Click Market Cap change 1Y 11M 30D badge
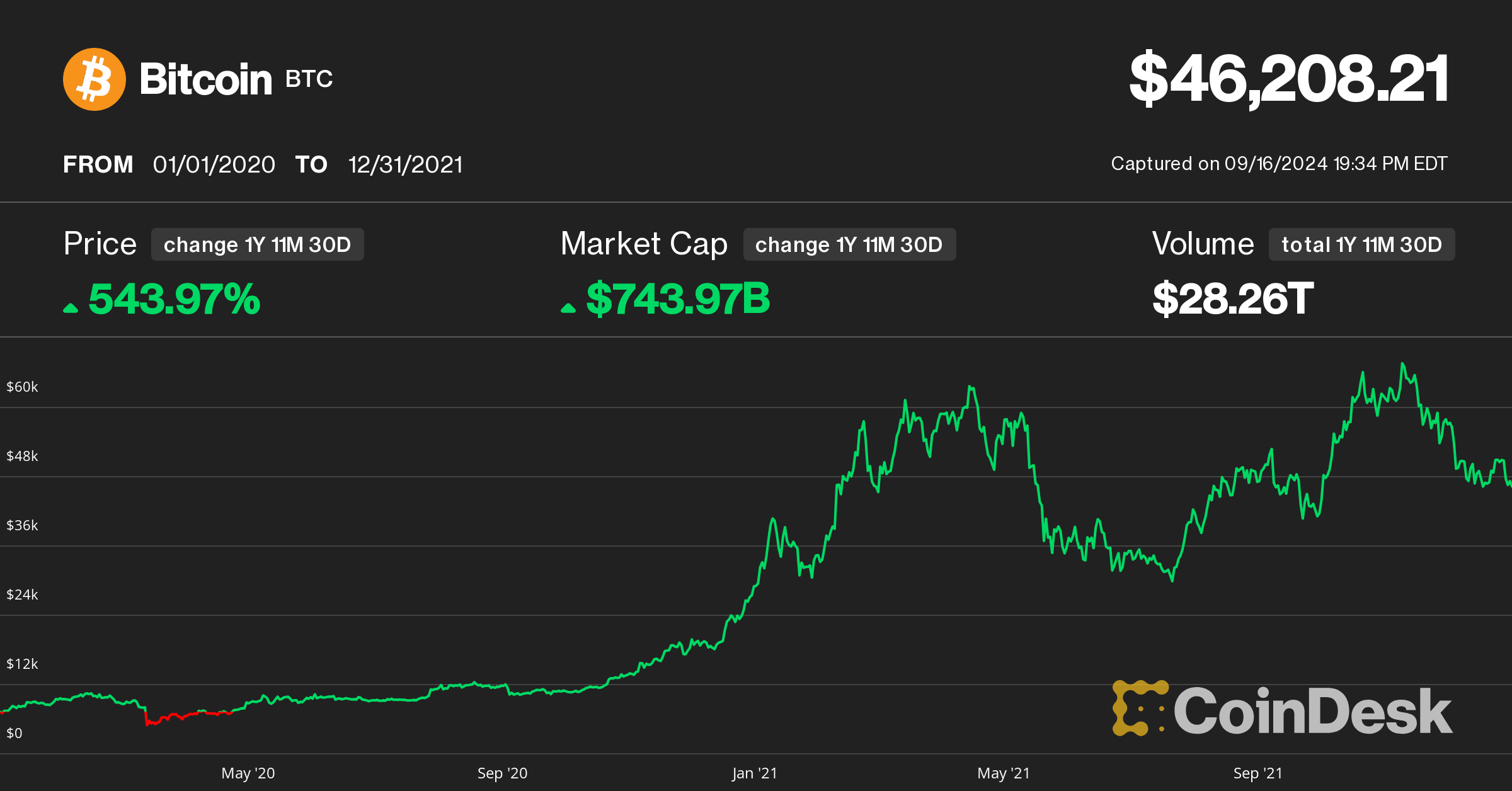This screenshot has height=791, width=1512. (x=850, y=244)
